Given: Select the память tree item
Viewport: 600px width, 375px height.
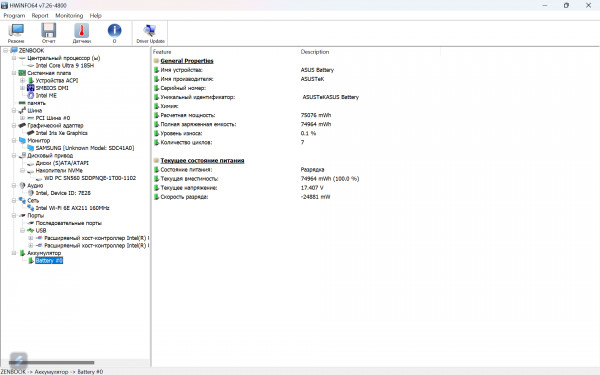Looking at the screenshot, I should coord(36,103).
